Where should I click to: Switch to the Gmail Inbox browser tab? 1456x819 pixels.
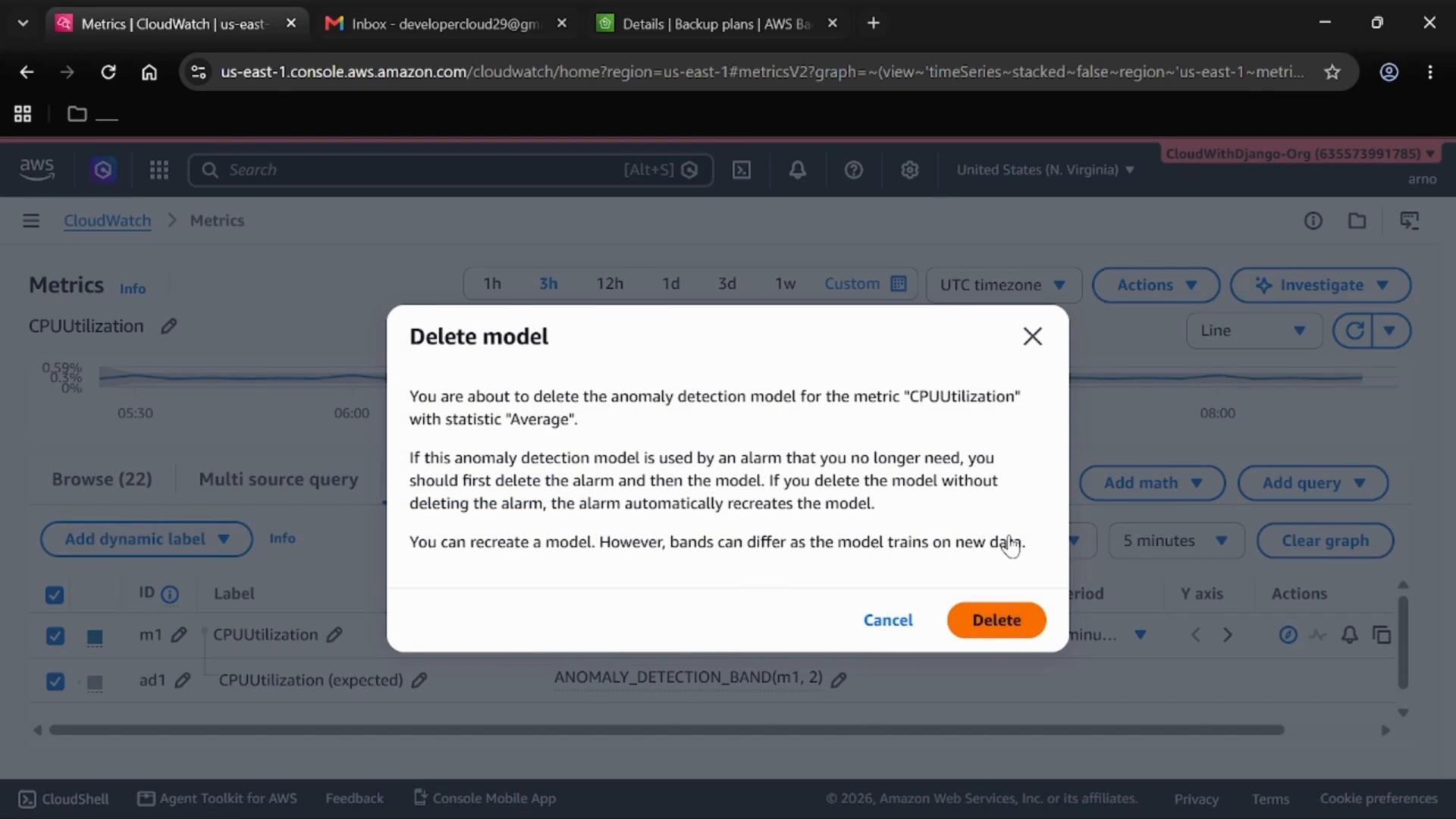click(x=445, y=24)
